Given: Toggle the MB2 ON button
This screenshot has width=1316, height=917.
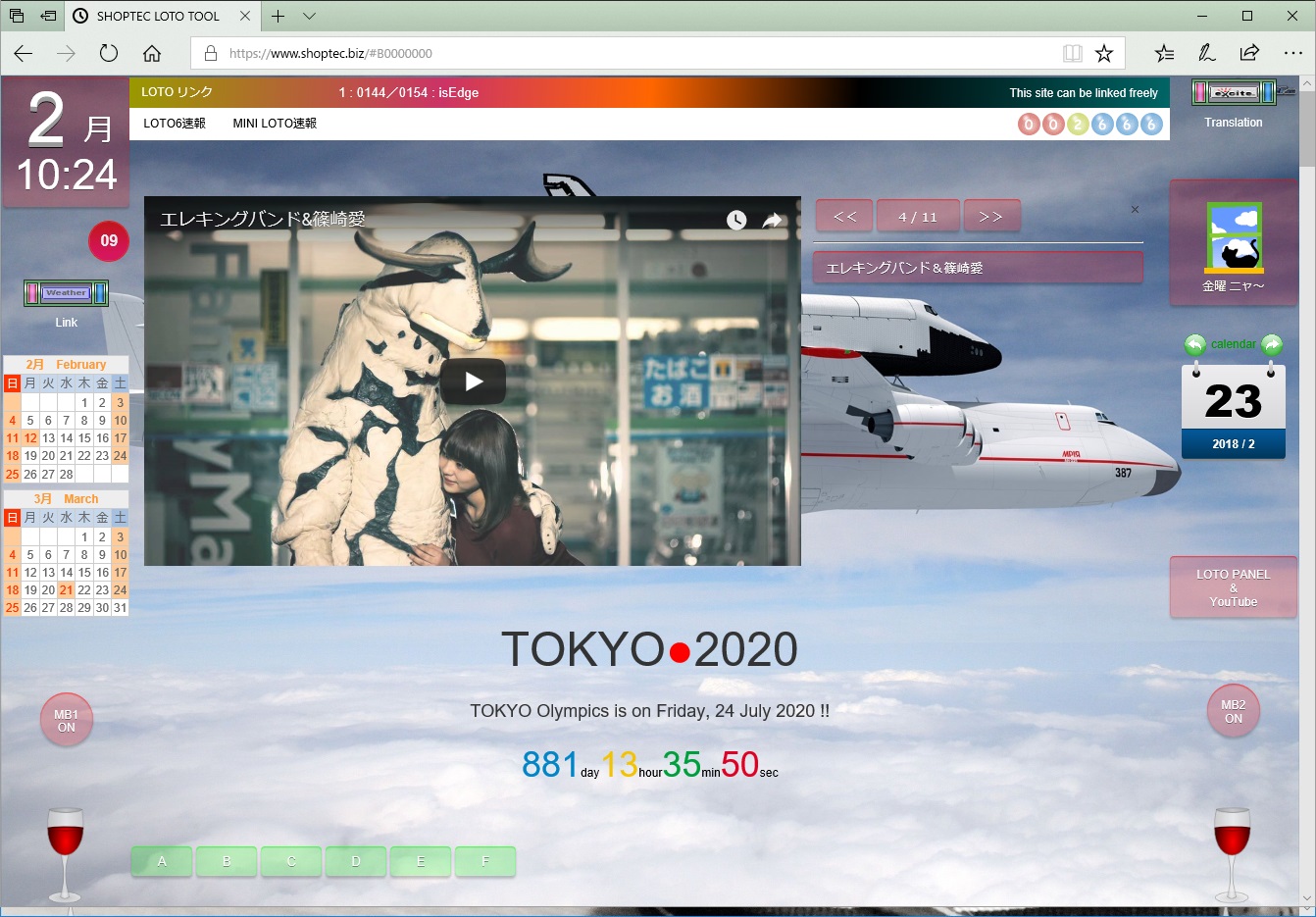Looking at the screenshot, I should coord(1234,711).
